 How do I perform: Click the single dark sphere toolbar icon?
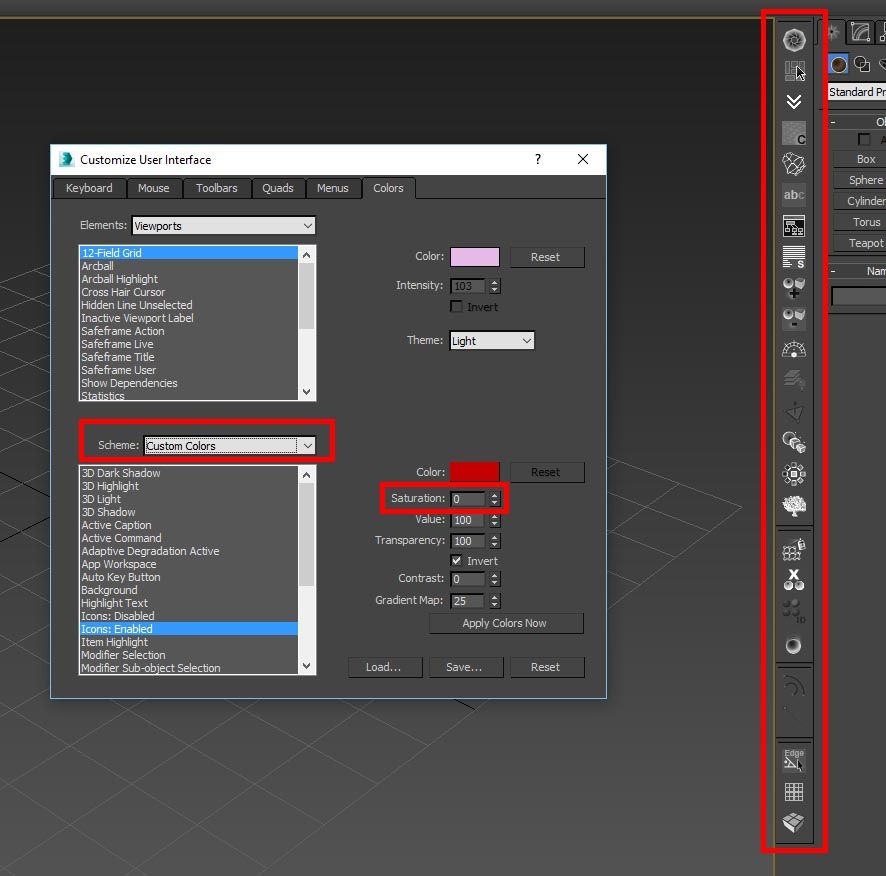pyautogui.click(x=794, y=645)
